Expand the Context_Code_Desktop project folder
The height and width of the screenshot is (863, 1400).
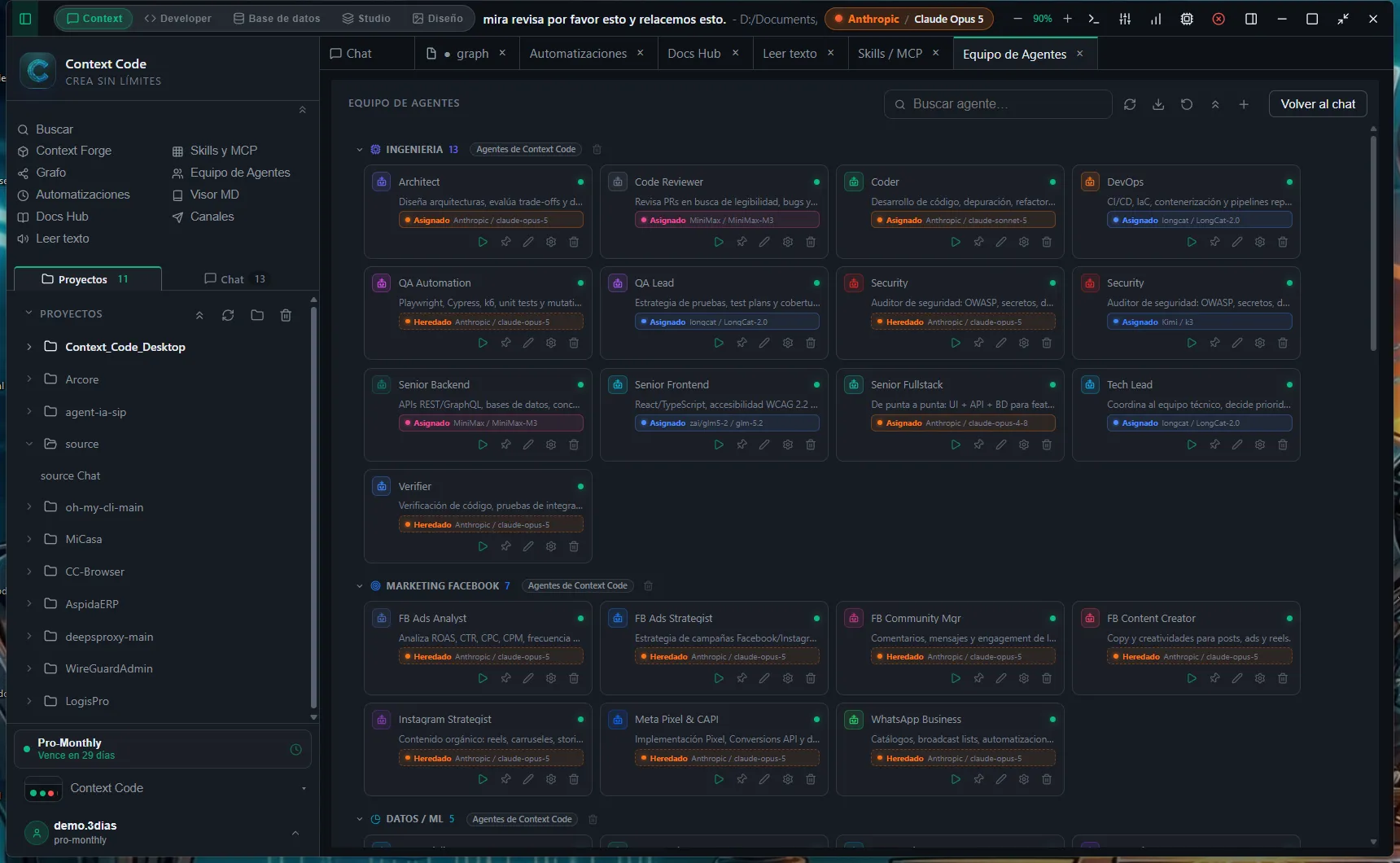(x=29, y=347)
